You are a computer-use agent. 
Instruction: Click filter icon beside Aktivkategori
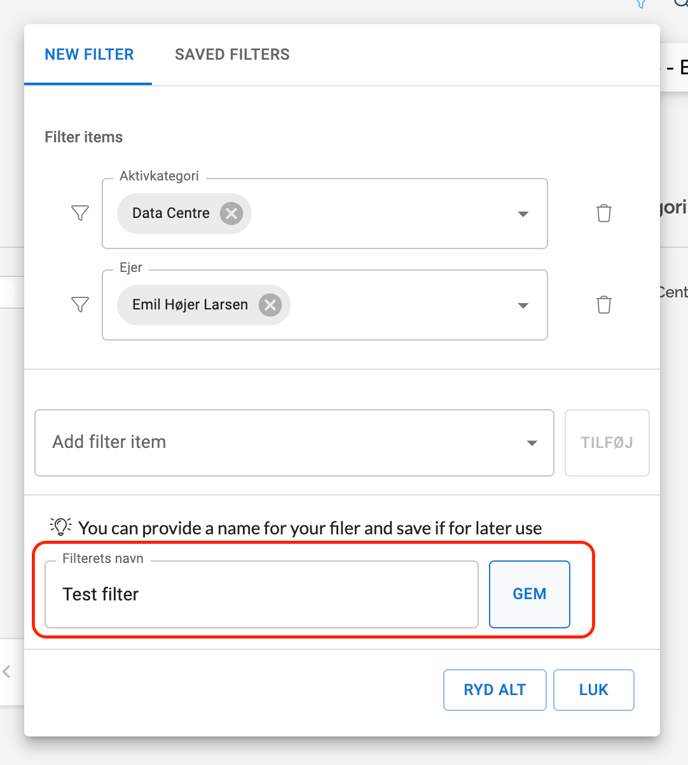80,213
